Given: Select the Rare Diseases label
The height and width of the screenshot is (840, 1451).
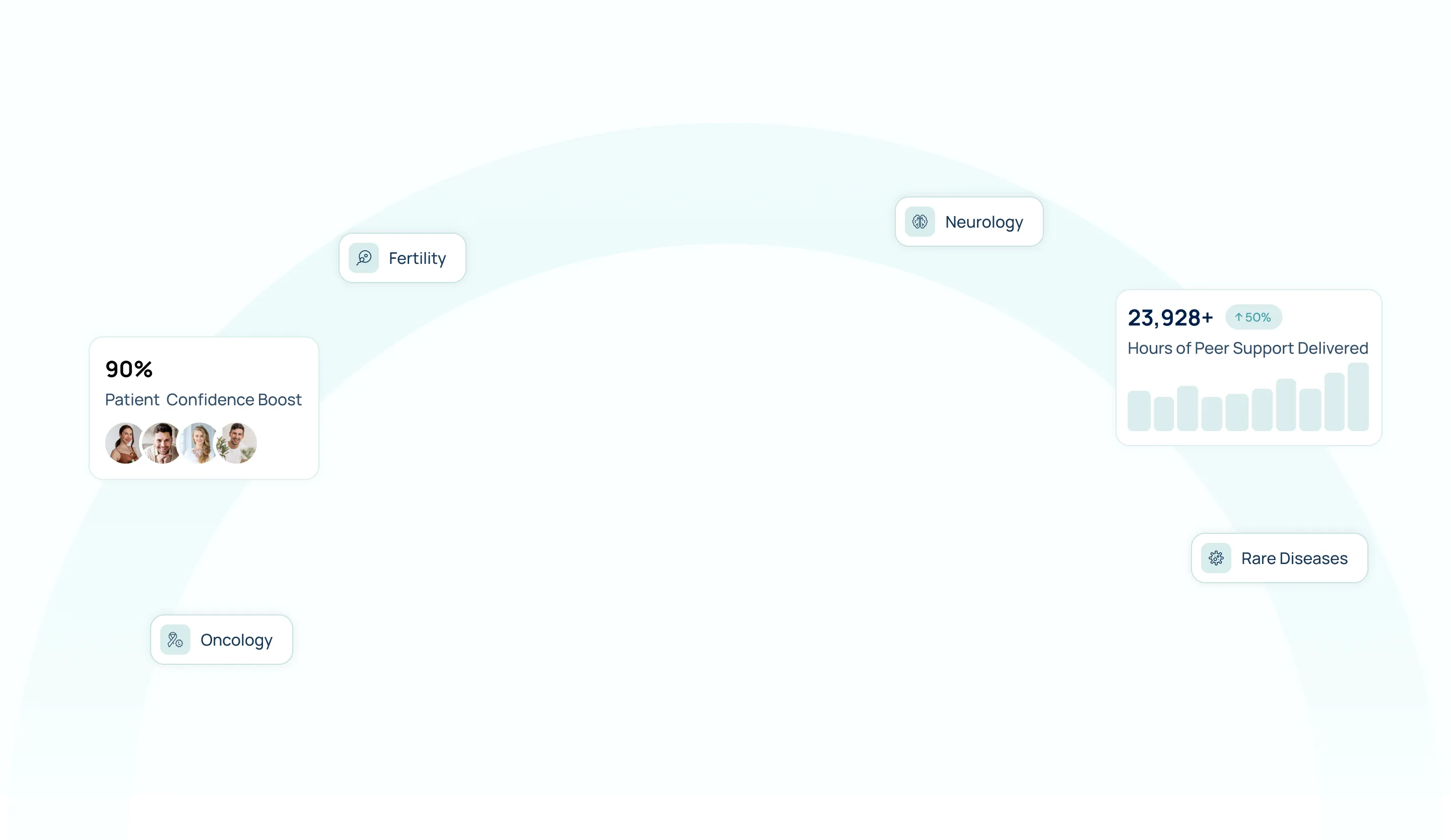Looking at the screenshot, I should [x=1294, y=558].
